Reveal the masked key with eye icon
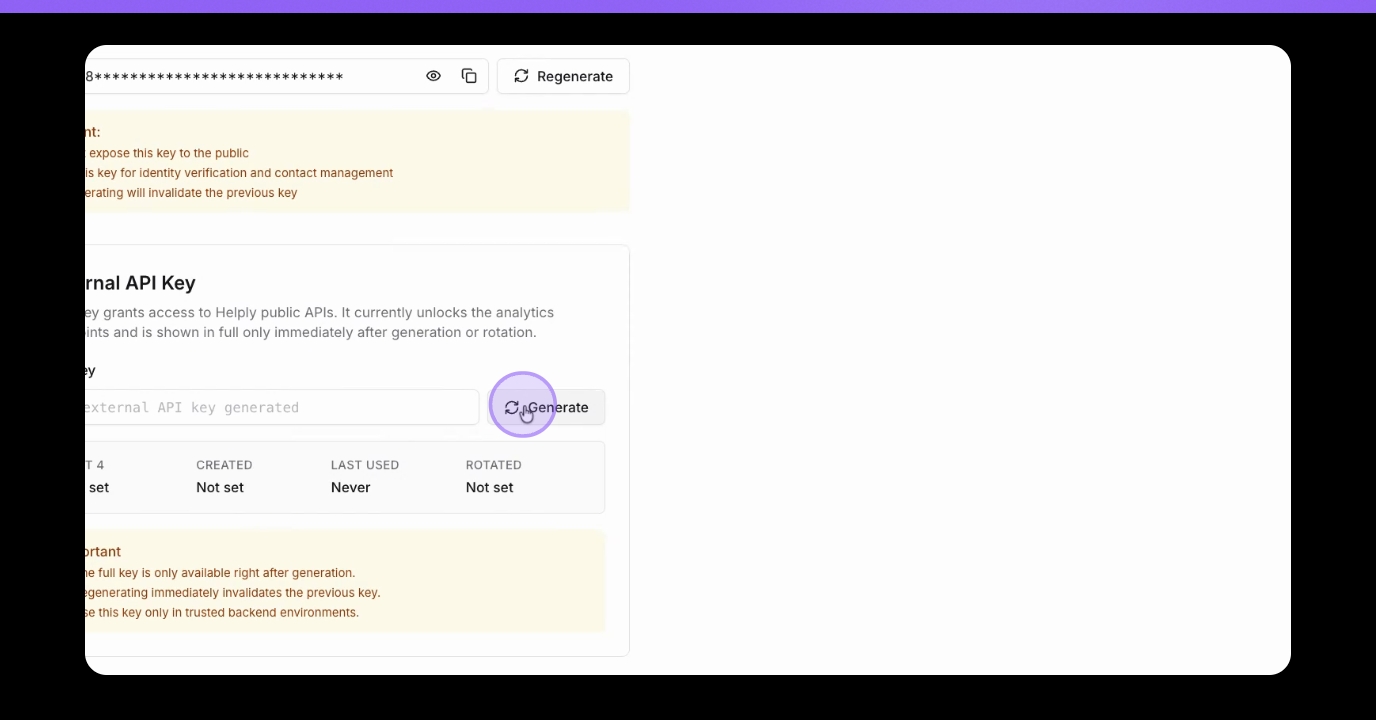This screenshot has height=720, width=1376. [x=433, y=76]
